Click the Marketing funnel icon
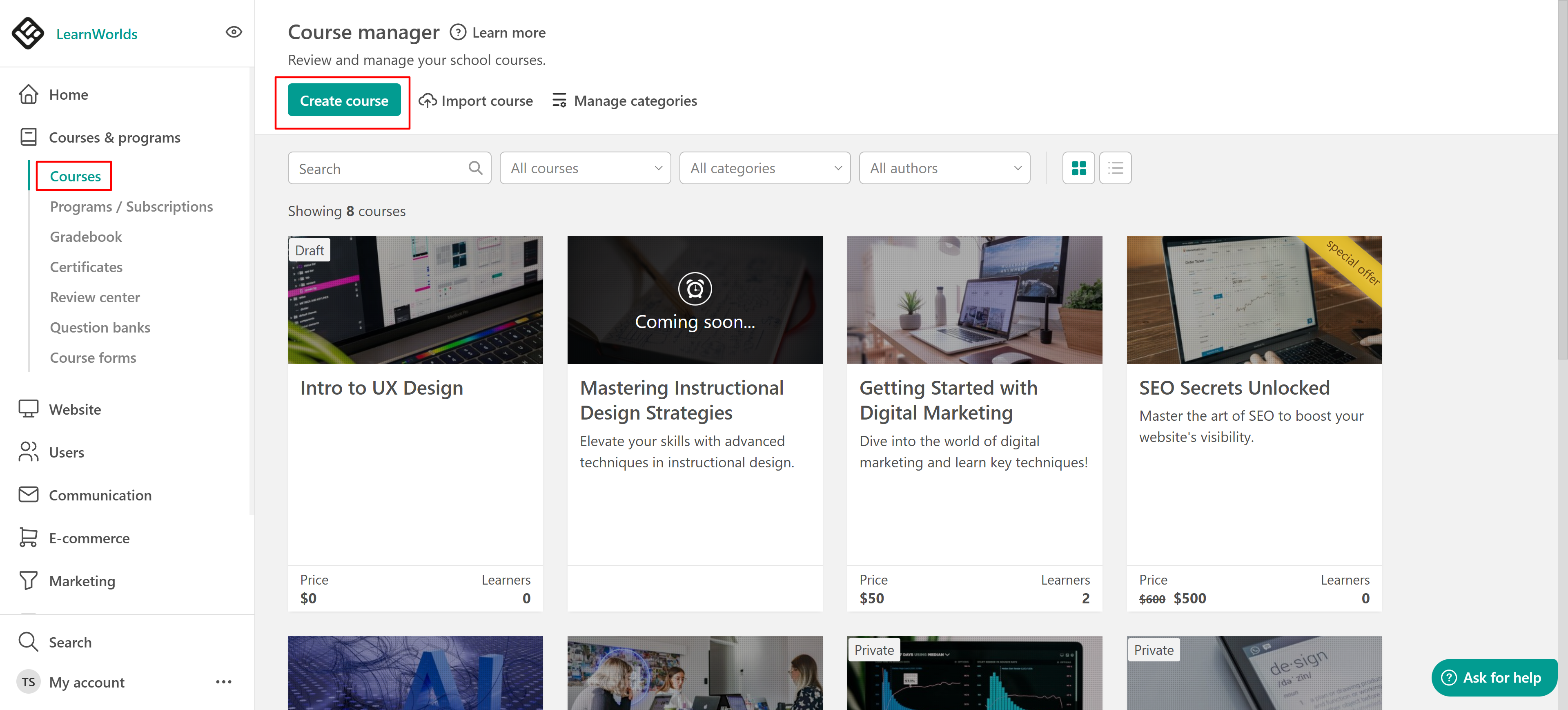 tap(28, 581)
